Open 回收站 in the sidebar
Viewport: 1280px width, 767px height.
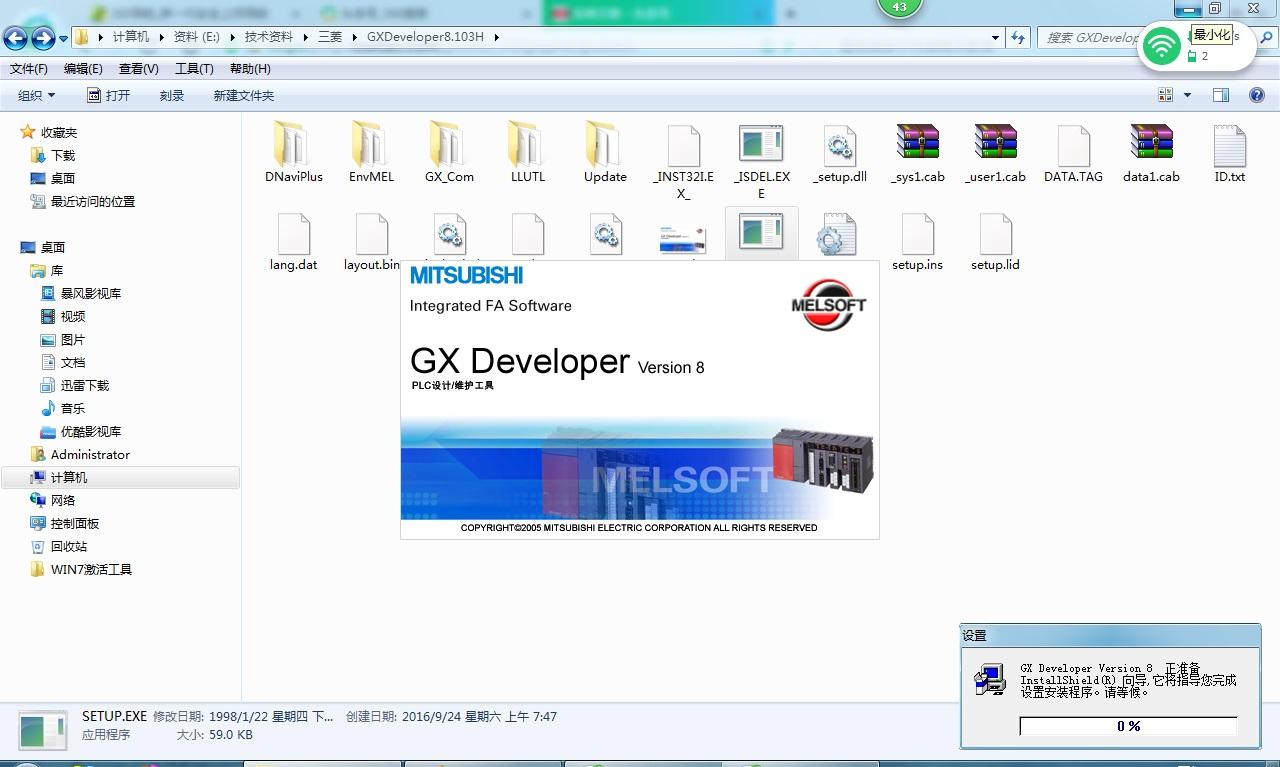[69, 546]
